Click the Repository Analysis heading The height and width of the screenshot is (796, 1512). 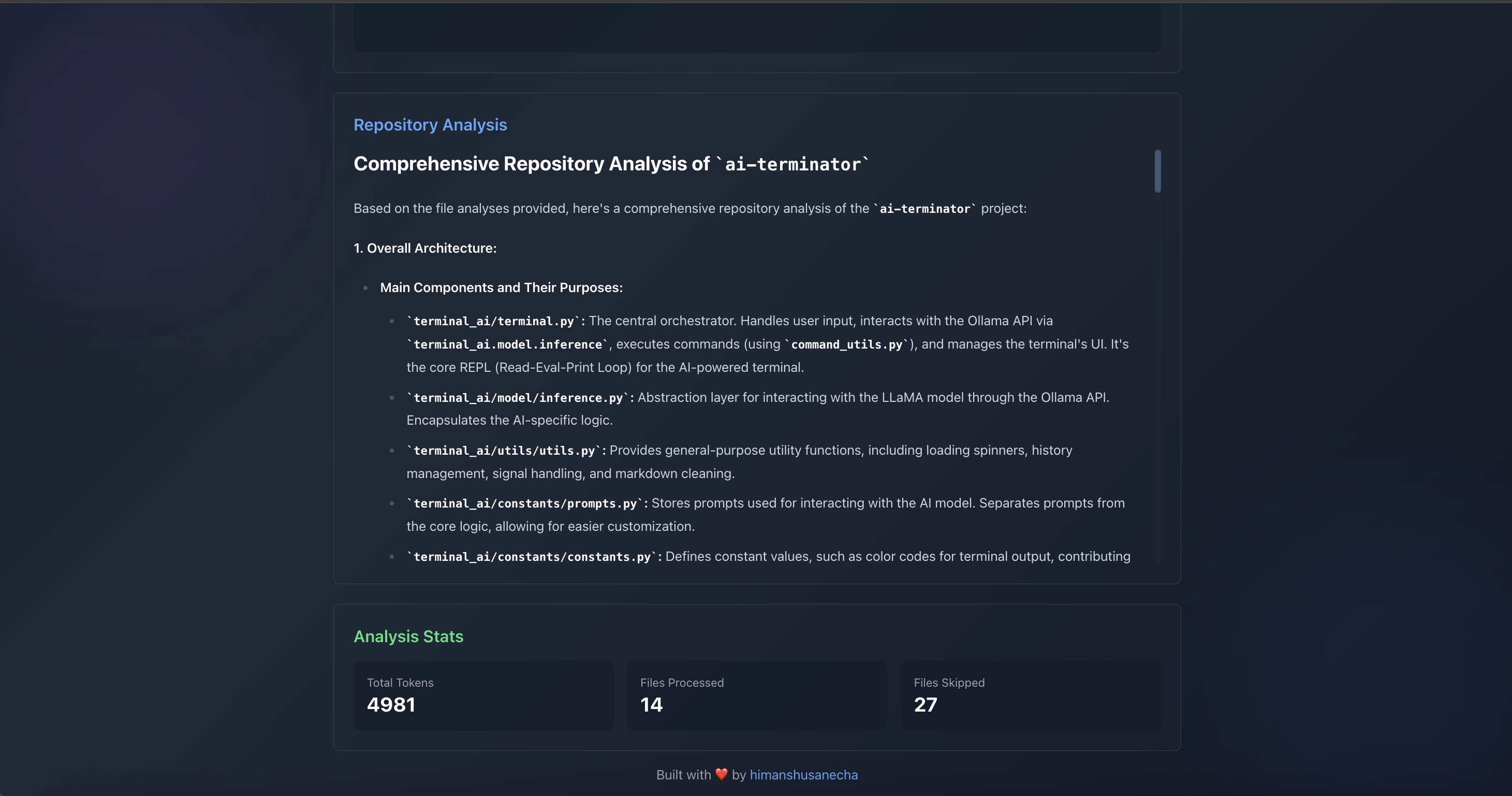point(430,124)
